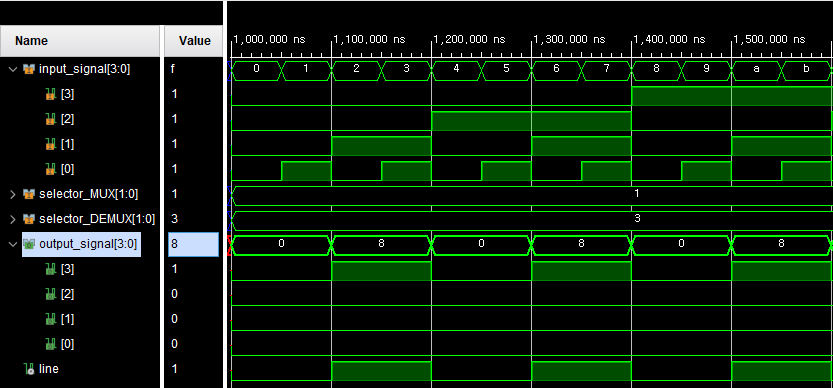833x388 pixels.
Task: Click the 1,300,000 ns time marker
Action: (x=568, y=39)
